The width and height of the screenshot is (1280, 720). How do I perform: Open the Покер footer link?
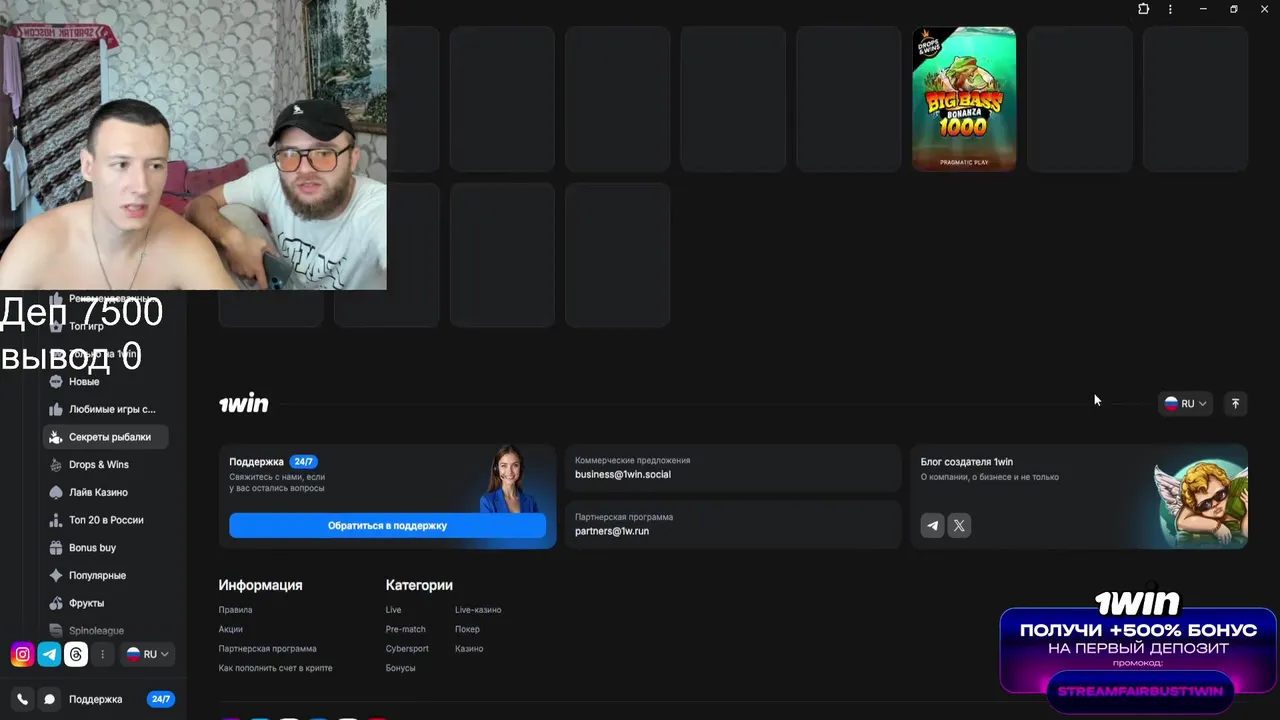[467, 629]
